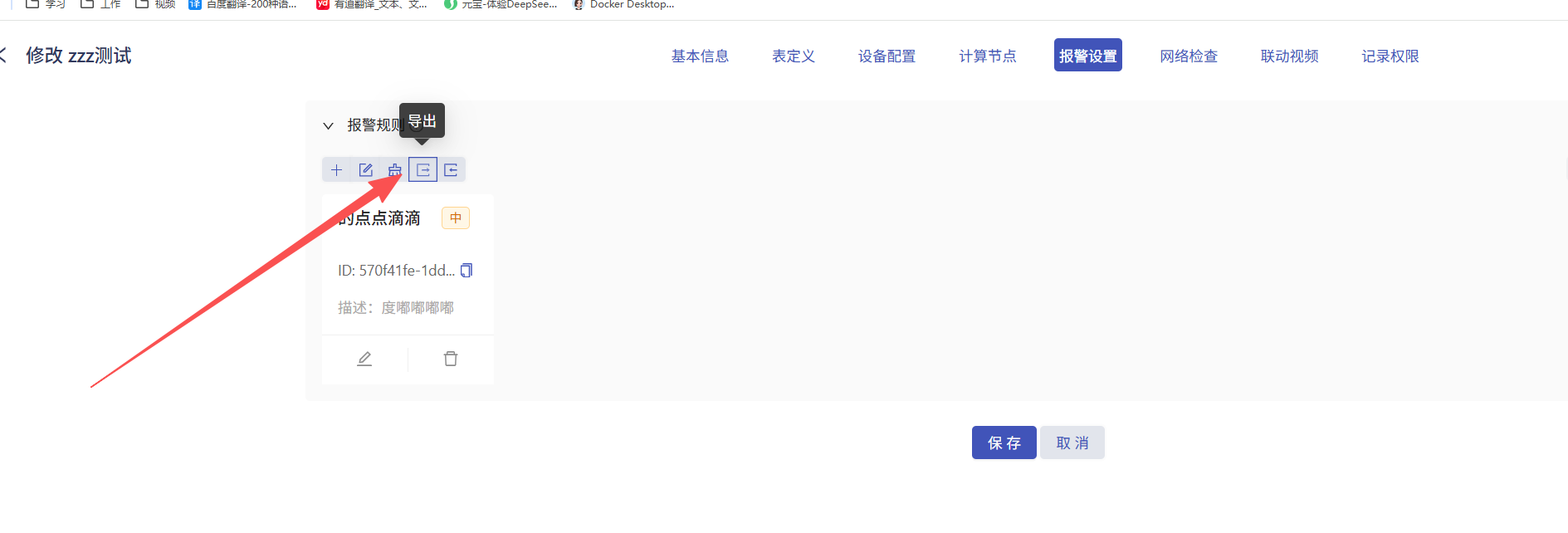Switch to the 联动视频 tab
1568x533 pixels.
point(1289,56)
